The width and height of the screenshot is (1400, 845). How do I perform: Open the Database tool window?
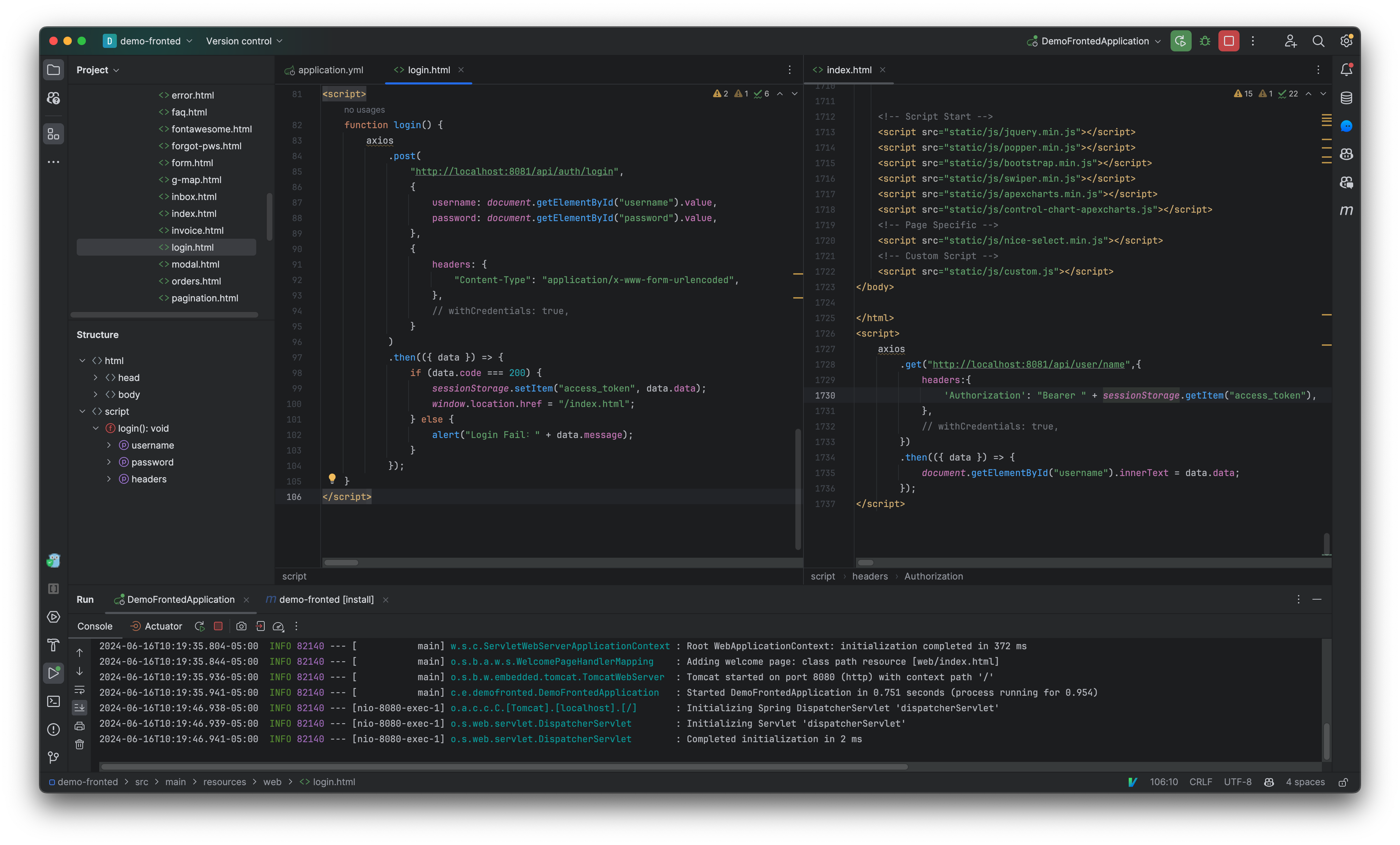coord(1346,98)
